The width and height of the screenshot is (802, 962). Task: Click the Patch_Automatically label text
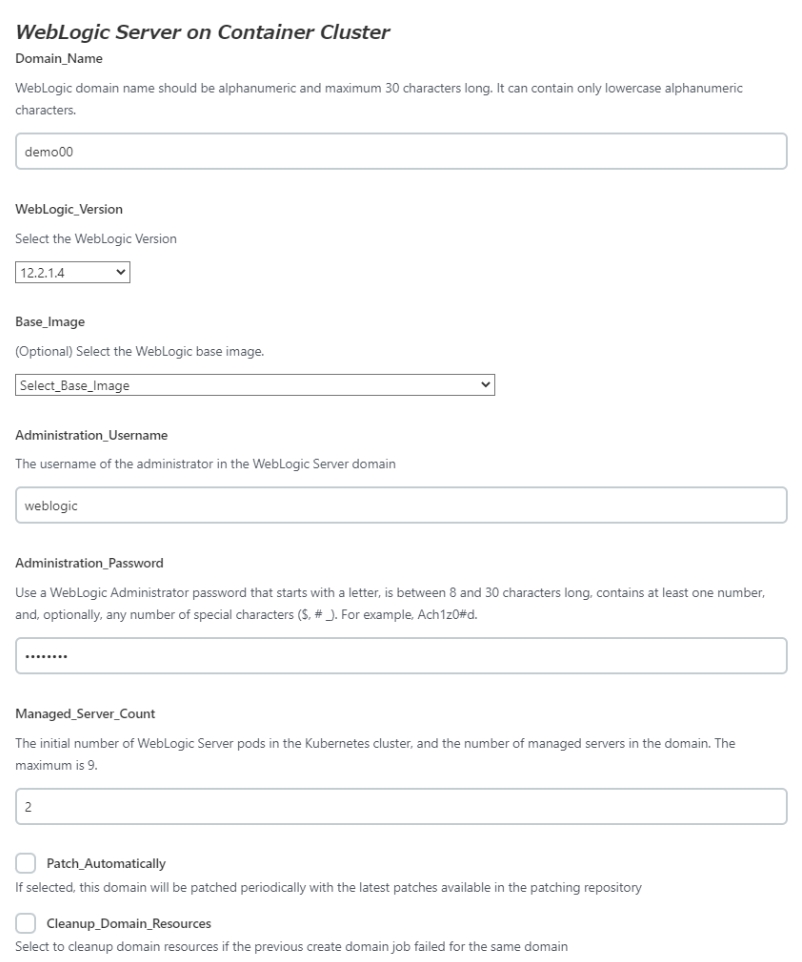(x=106, y=863)
